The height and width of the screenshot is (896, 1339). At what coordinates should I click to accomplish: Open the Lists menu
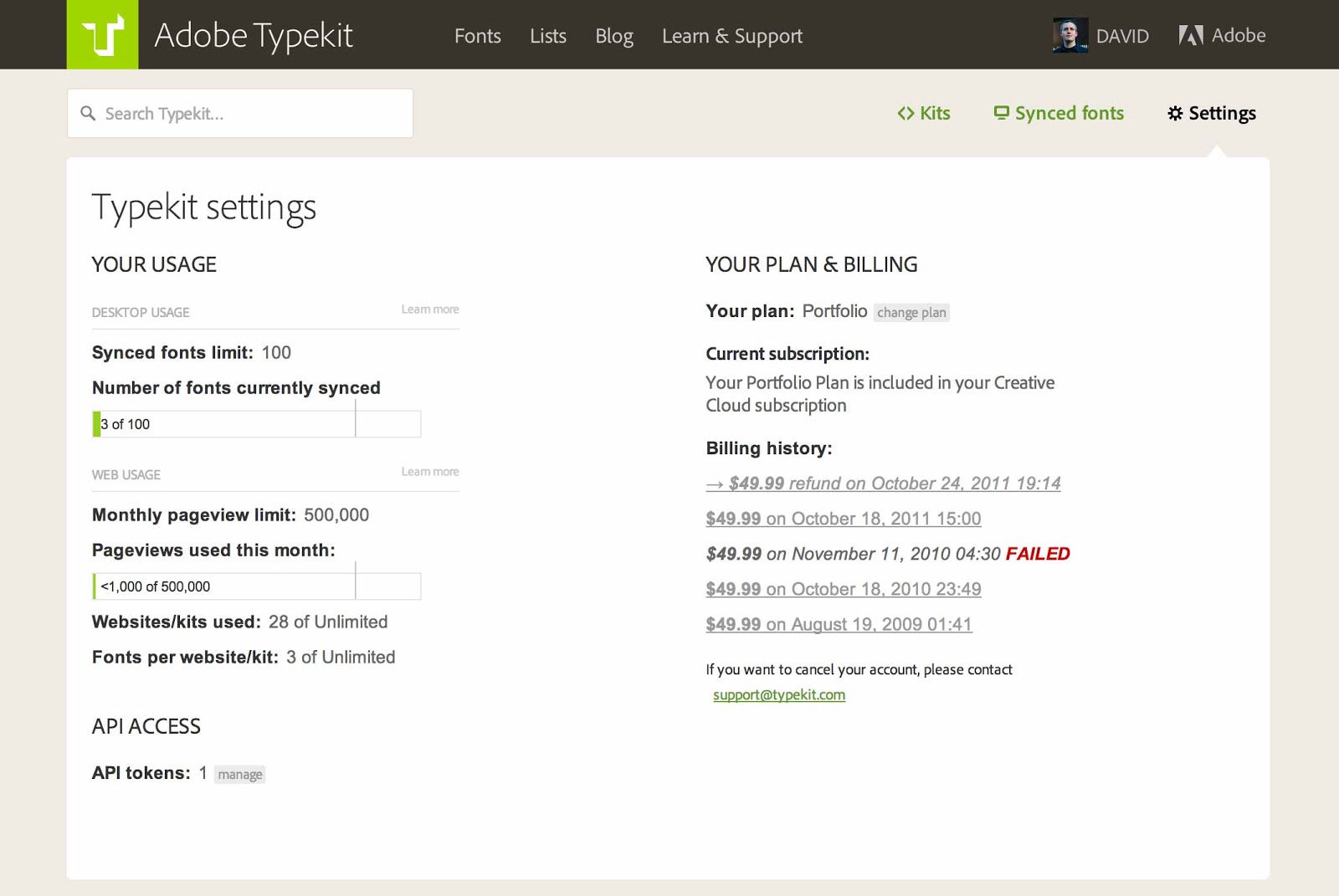548,36
